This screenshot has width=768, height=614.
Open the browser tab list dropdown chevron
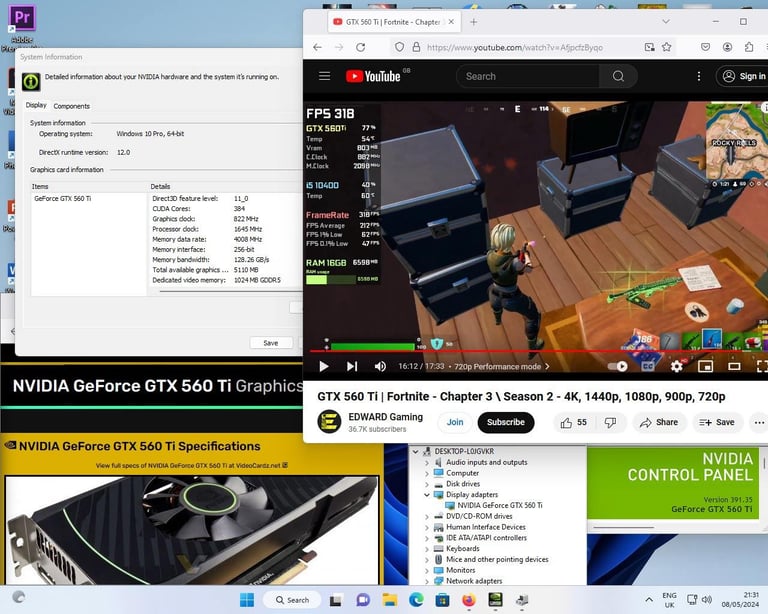point(666,22)
